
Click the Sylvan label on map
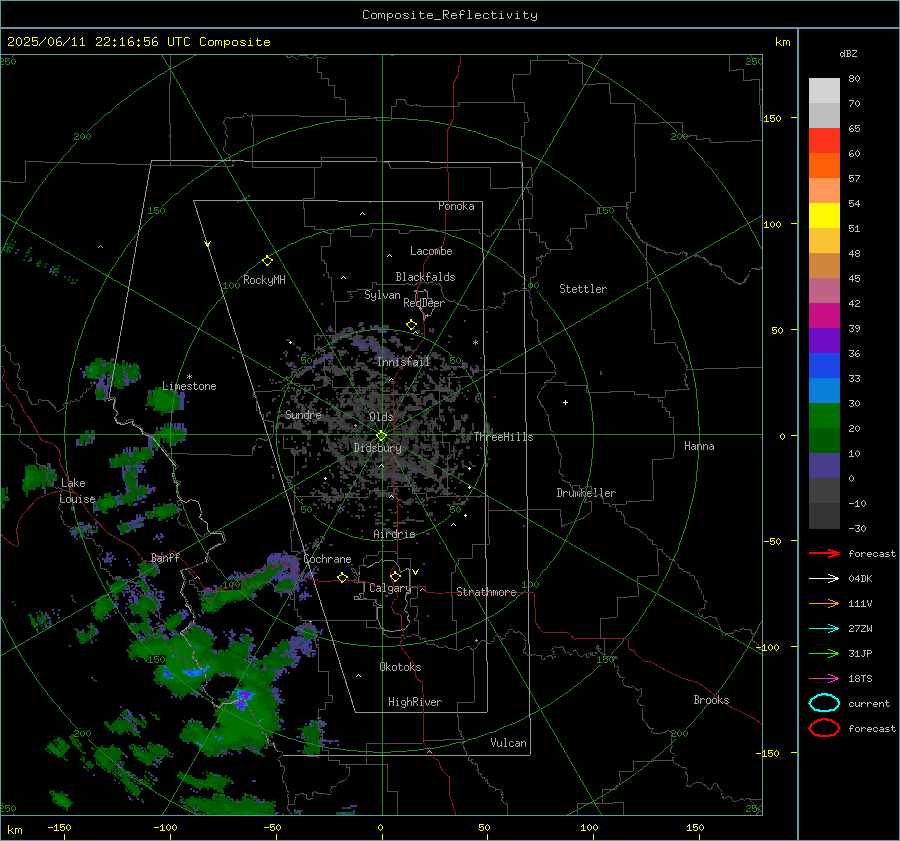pos(382,295)
